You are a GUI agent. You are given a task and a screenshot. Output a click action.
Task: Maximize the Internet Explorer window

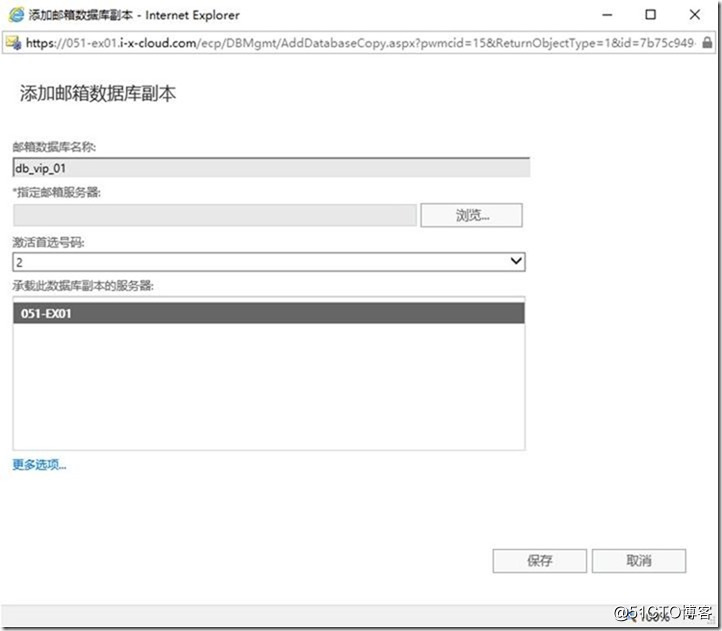click(x=651, y=15)
